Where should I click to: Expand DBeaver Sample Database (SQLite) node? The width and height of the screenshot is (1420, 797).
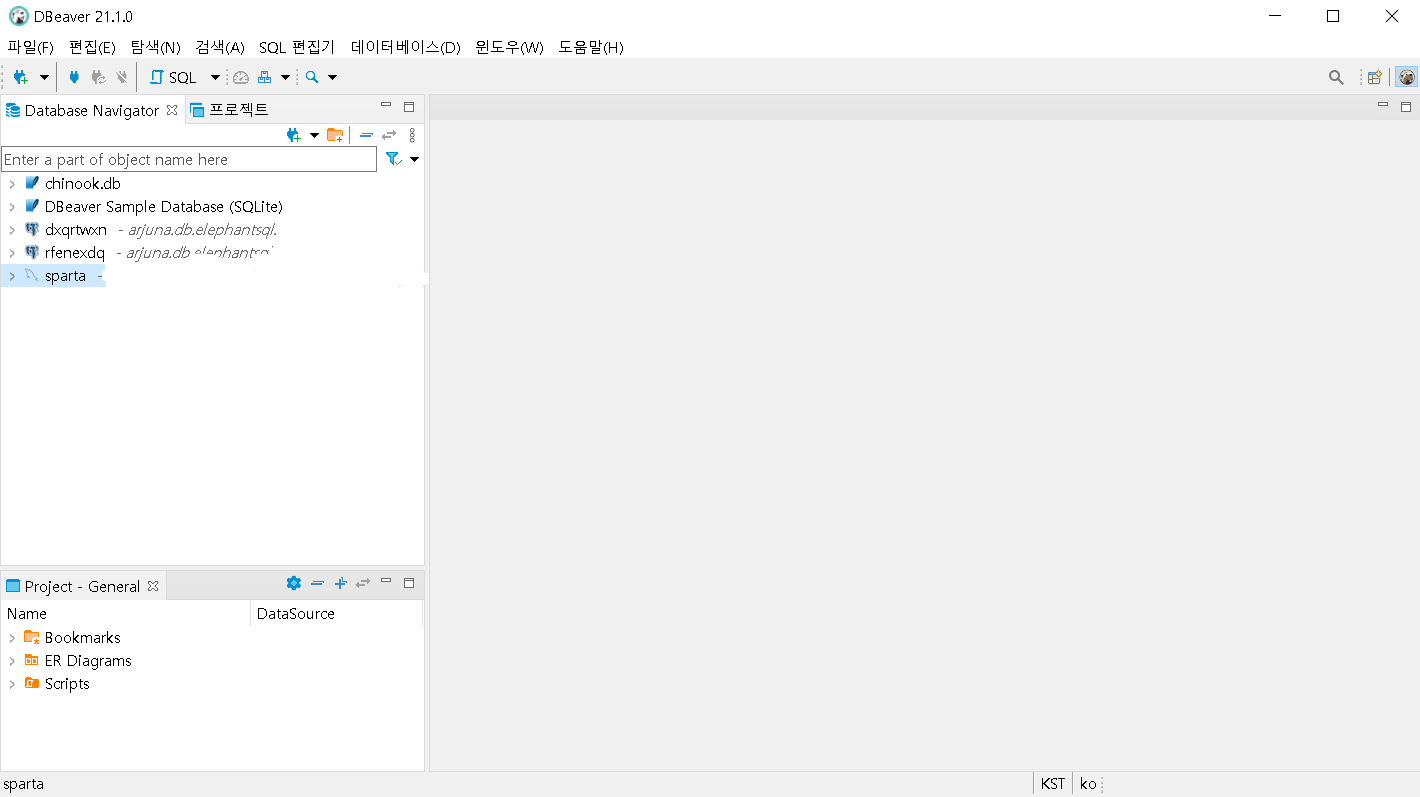click(12, 207)
